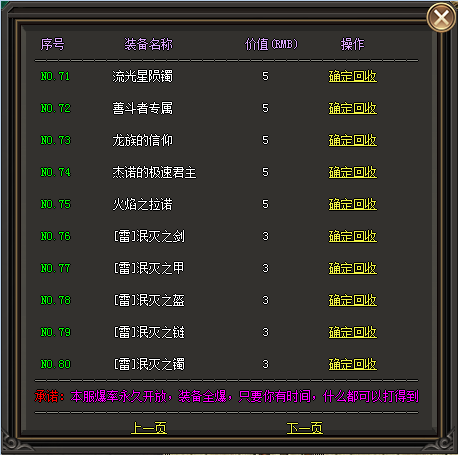458x455 pixels.
Task: Select the NO.76 row number
Action: pyautogui.click(x=55, y=236)
